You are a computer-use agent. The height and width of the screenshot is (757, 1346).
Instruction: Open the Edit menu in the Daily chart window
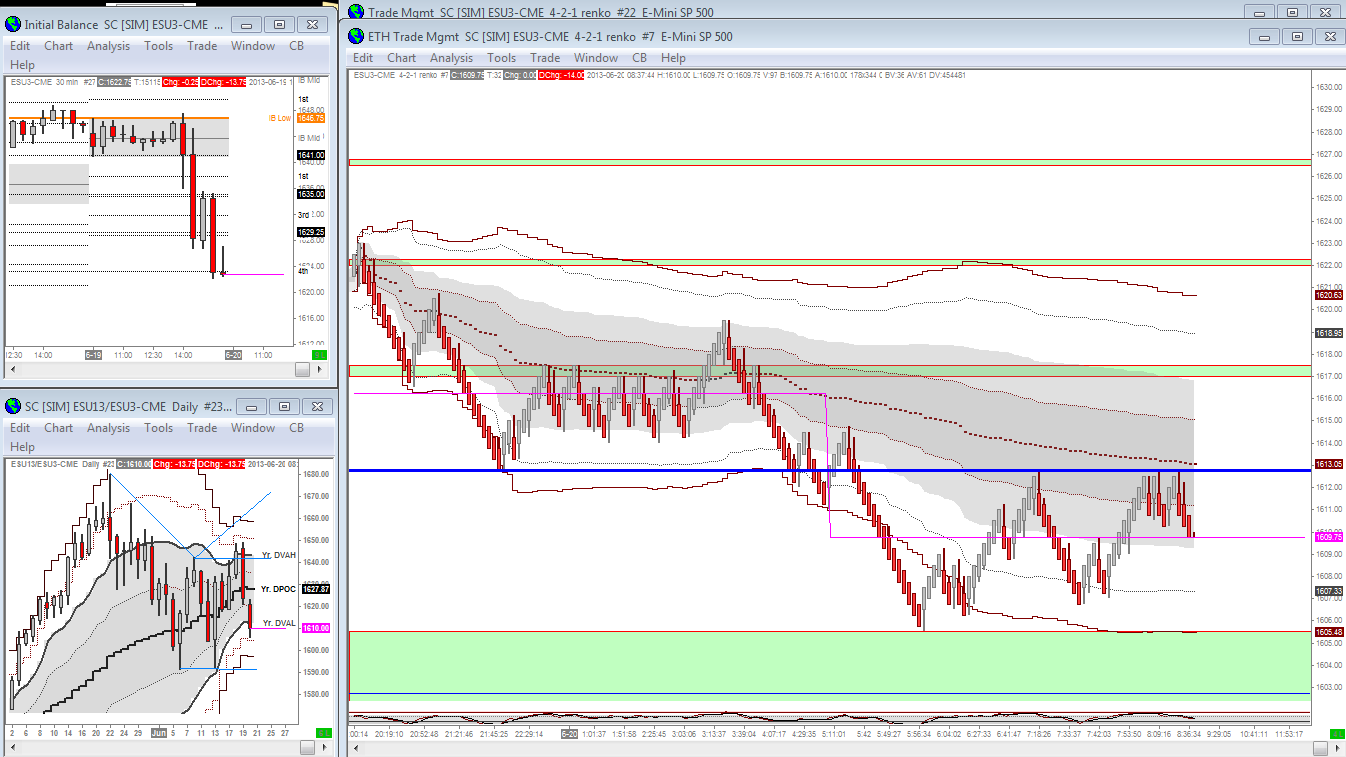(20, 428)
